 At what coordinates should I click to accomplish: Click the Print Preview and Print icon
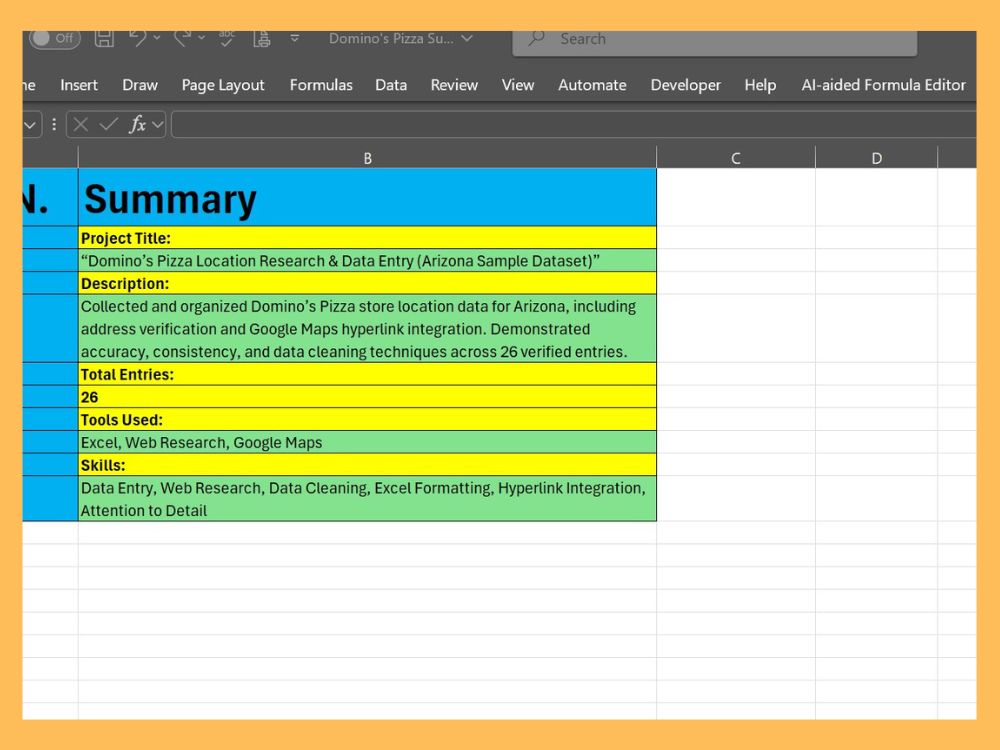pos(261,38)
